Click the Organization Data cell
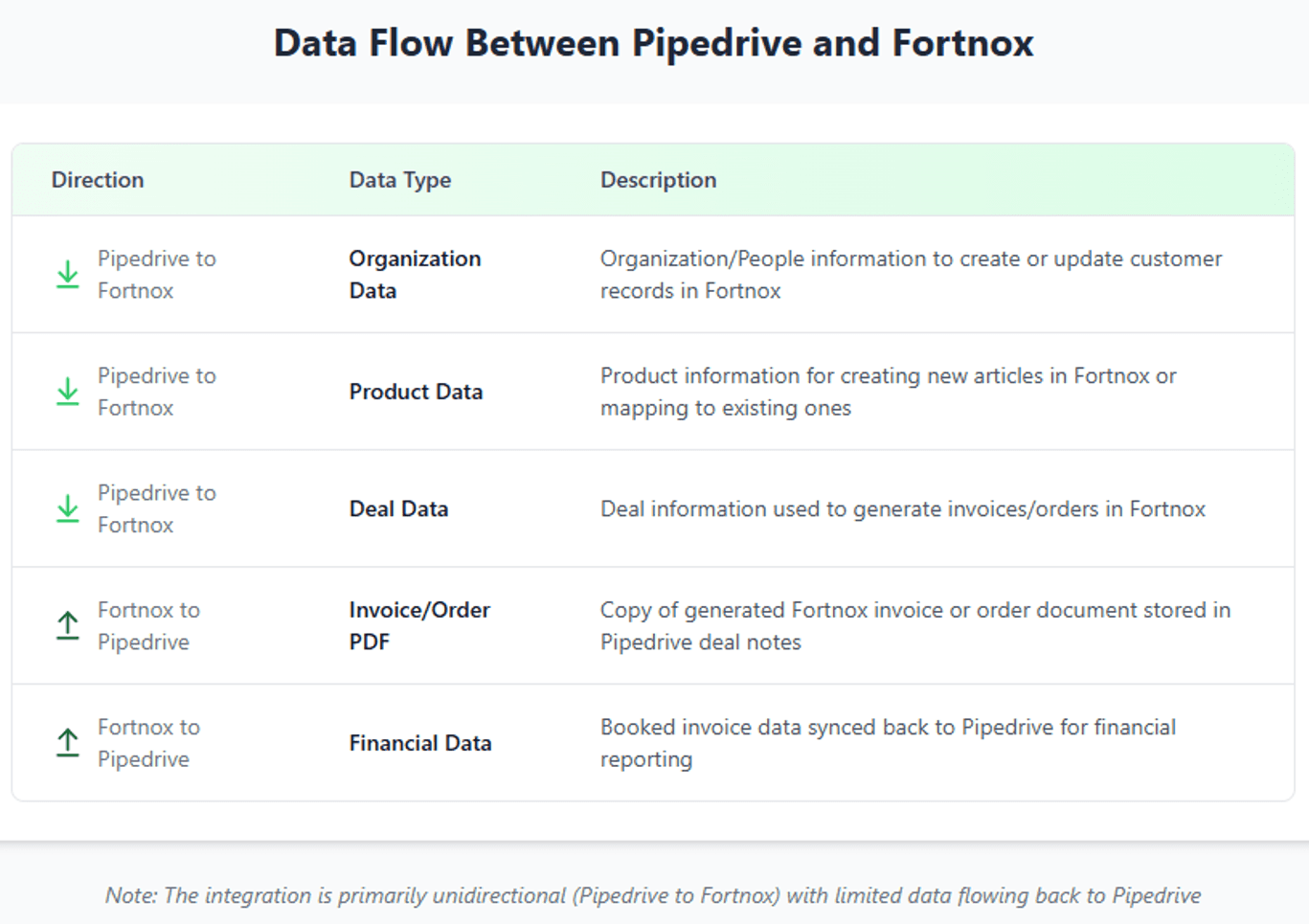1309x924 pixels. tap(415, 275)
